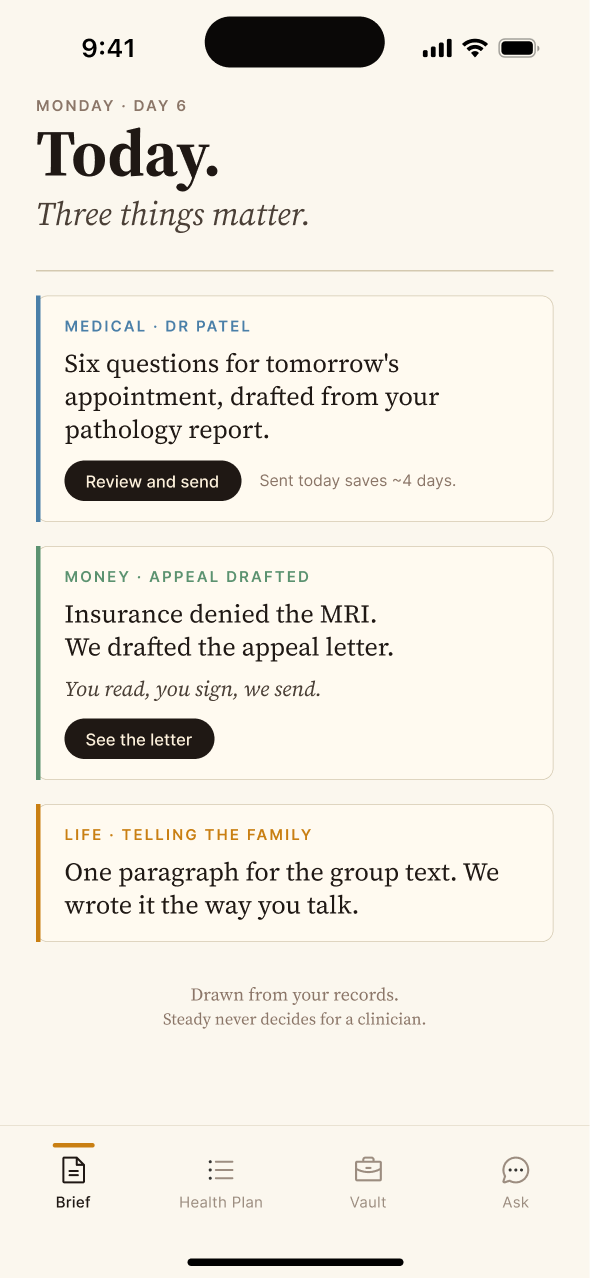Tap the cellular signal bars icon
Viewport: 590px width, 1278px height.
click(x=437, y=48)
